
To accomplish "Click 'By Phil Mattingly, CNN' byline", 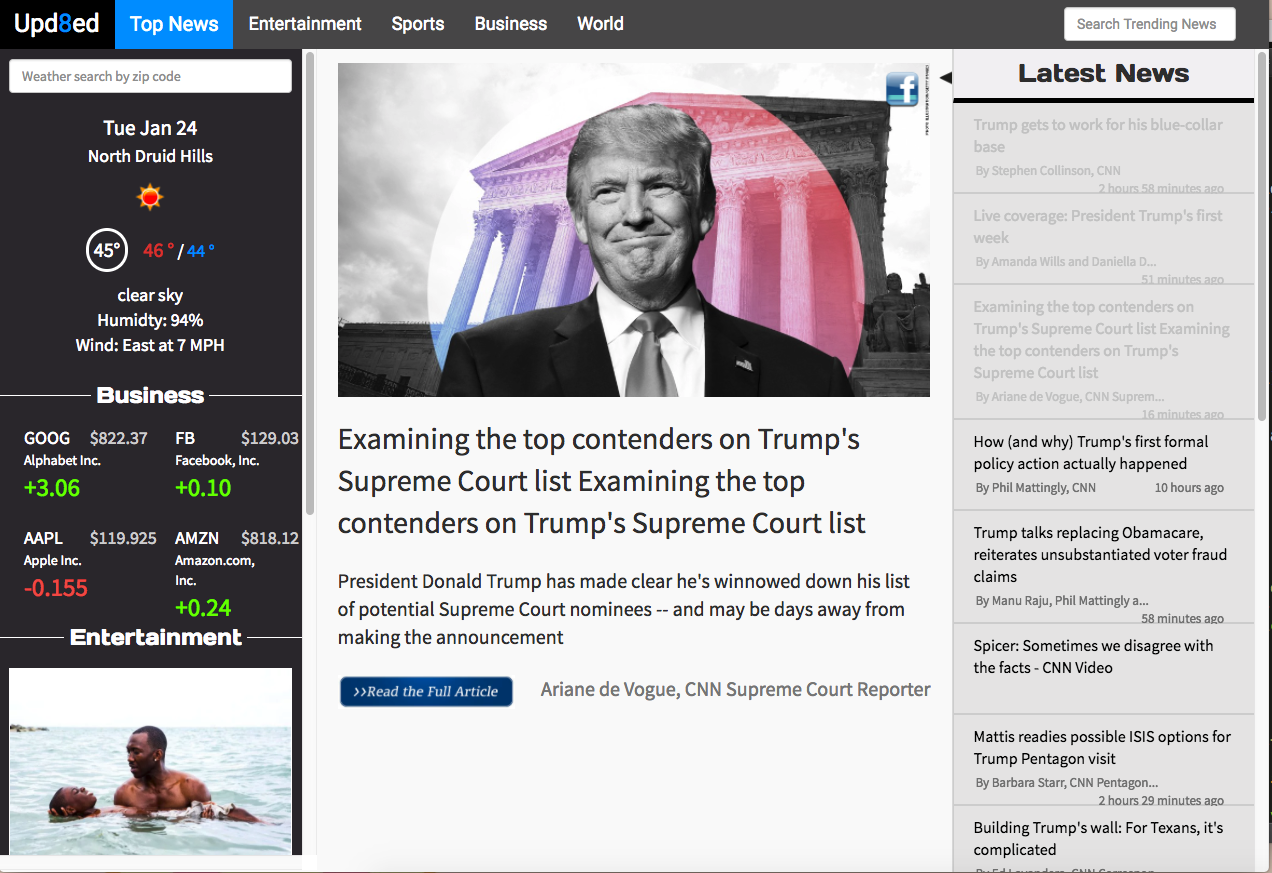I will point(1035,488).
